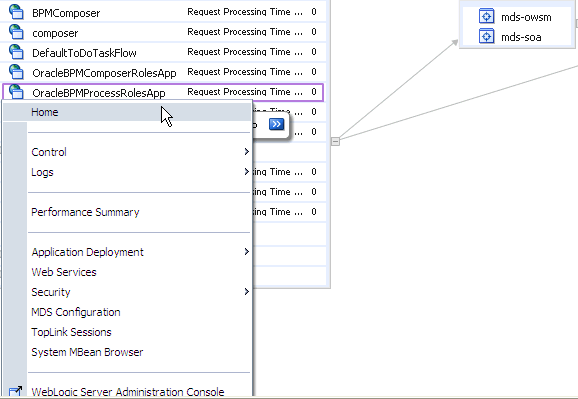578x399 pixels.
Task: Click the OracleBPMProcessRolesApp application icon
Action: [16, 91]
